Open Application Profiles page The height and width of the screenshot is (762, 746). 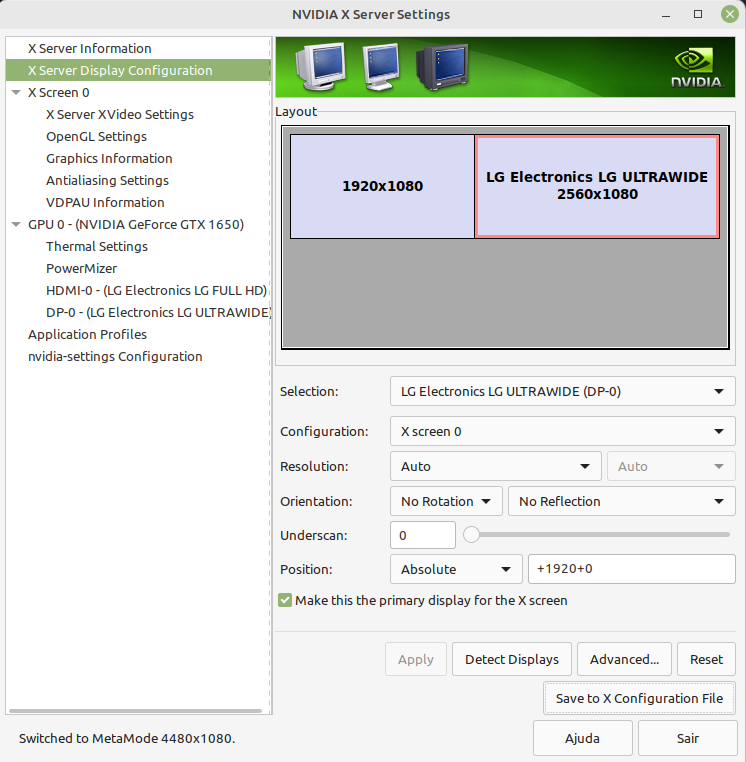pyautogui.click(x=87, y=334)
